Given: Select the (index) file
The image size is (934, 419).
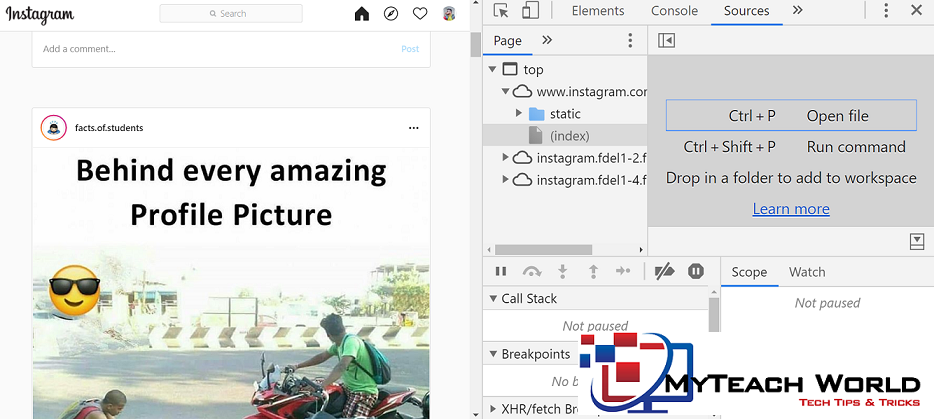Looking at the screenshot, I should [x=564, y=136].
